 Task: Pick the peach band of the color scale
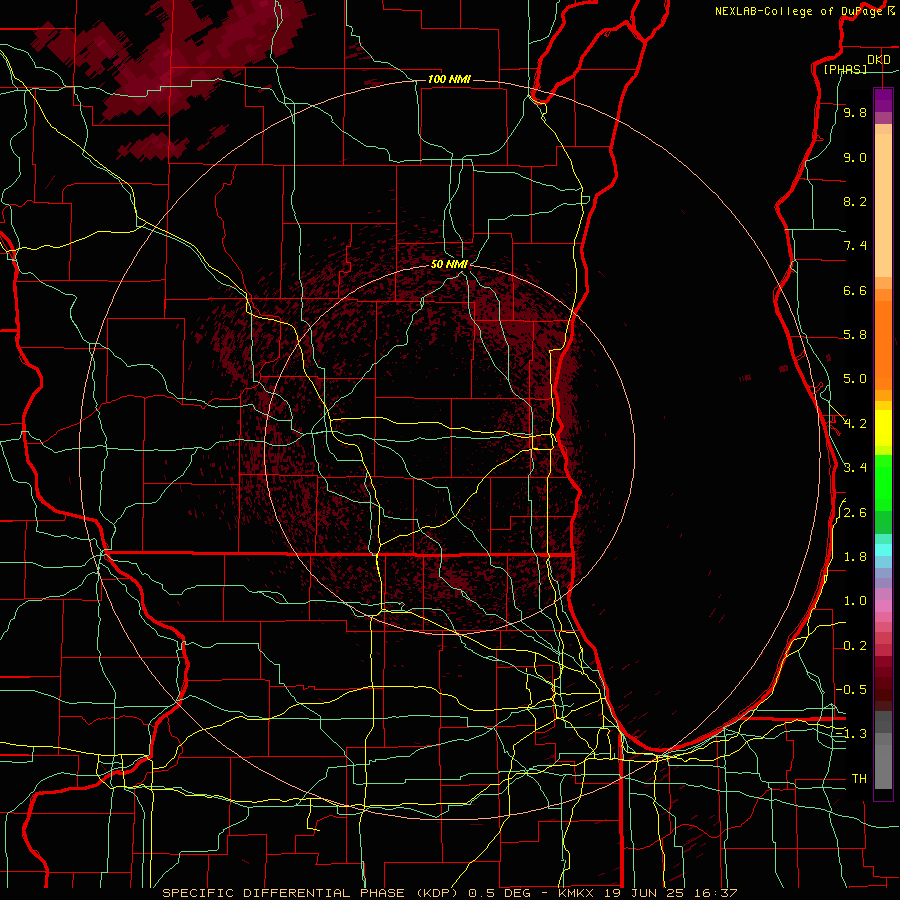(883, 205)
